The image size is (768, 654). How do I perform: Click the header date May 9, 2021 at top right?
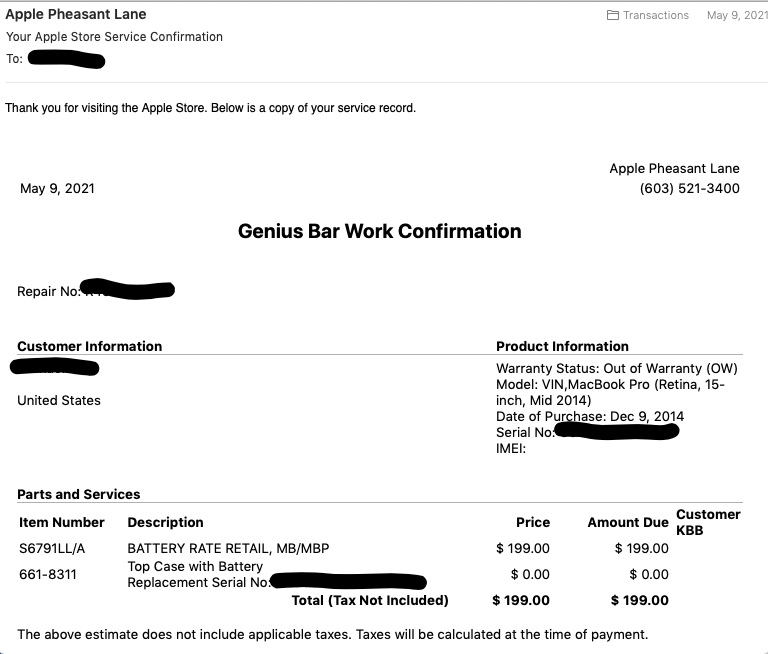coord(737,15)
